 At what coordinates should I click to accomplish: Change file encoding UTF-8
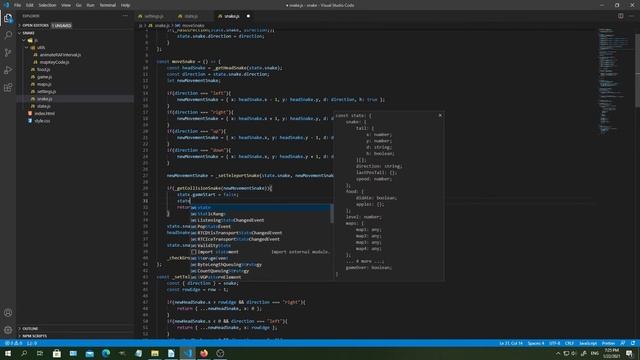pos(555,343)
